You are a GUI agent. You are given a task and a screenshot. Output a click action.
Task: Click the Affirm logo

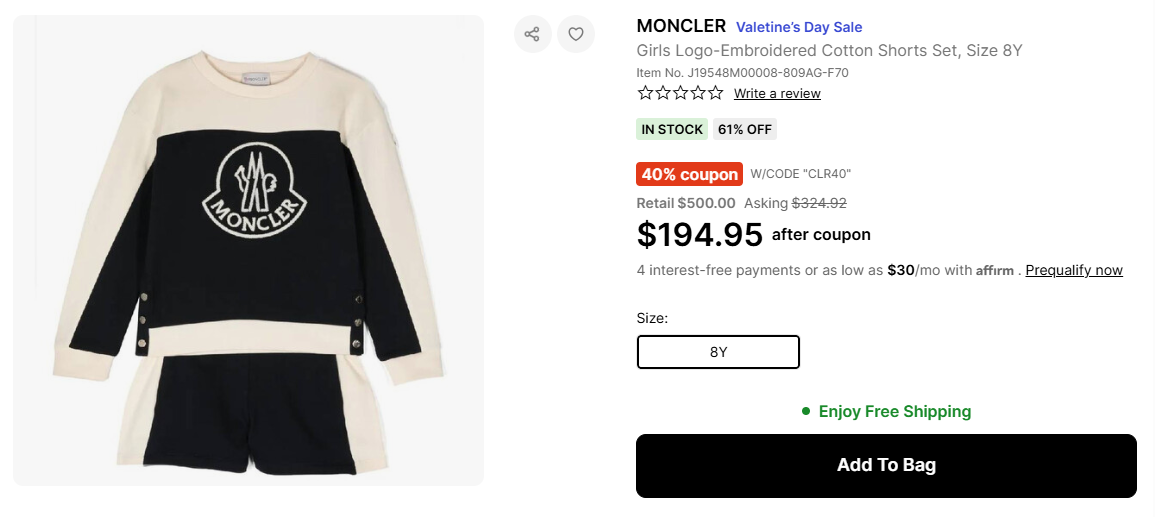(995, 270)
